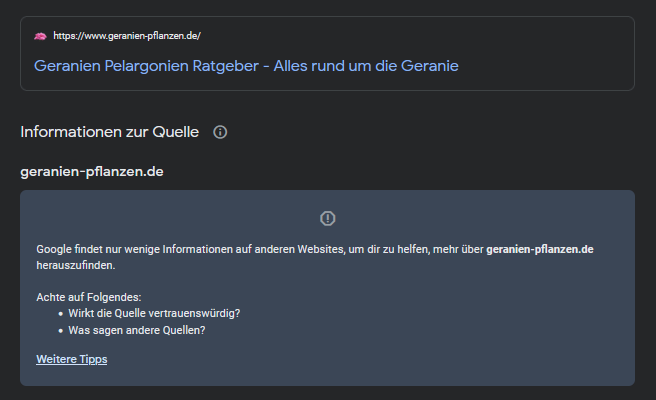Click the https://www.geranien-pflanzen.de/ URL text
Screen dimensions: 656x400
click(127, 36)
